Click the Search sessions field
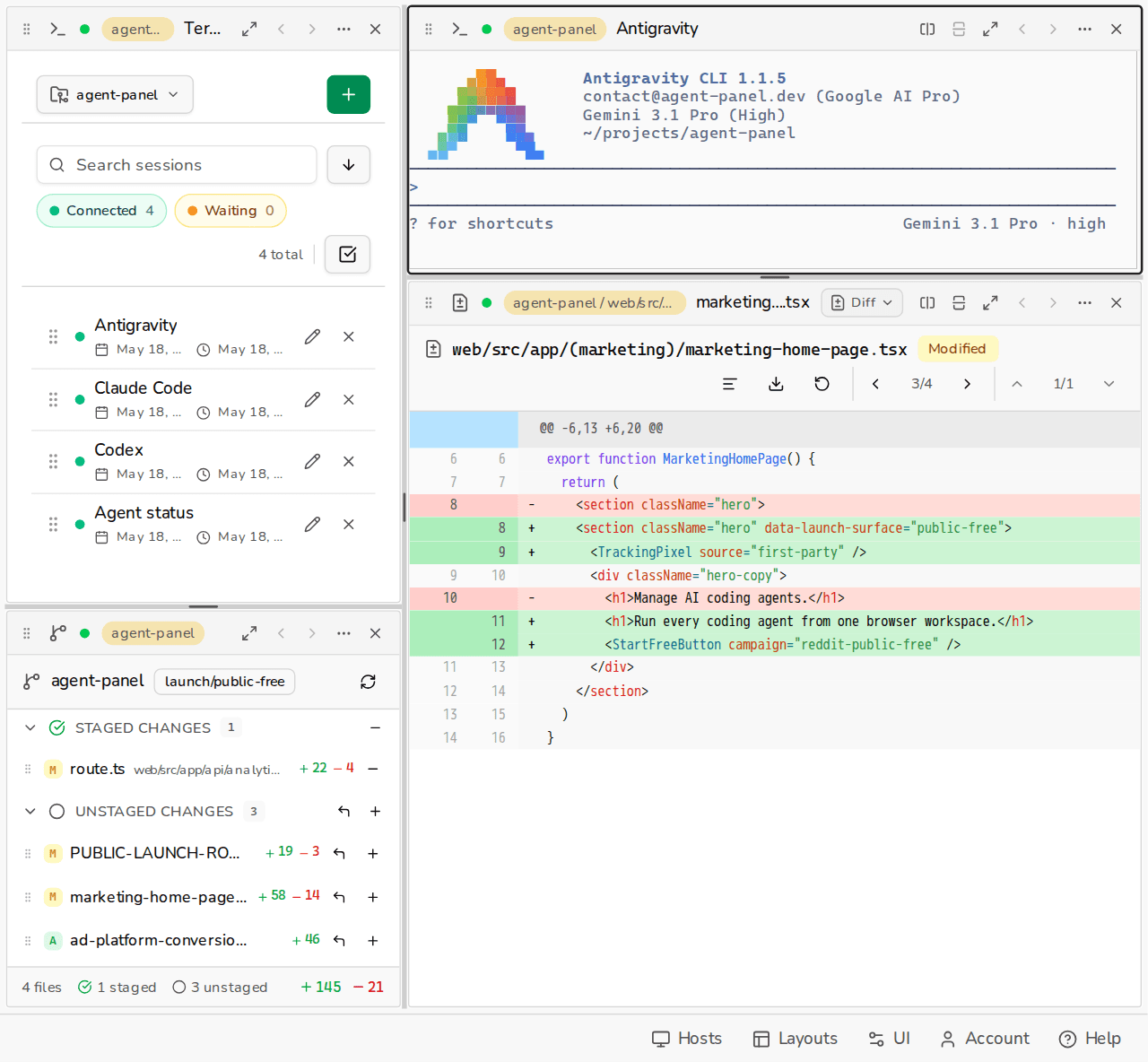The image size is (1148, 1062). 177,165
